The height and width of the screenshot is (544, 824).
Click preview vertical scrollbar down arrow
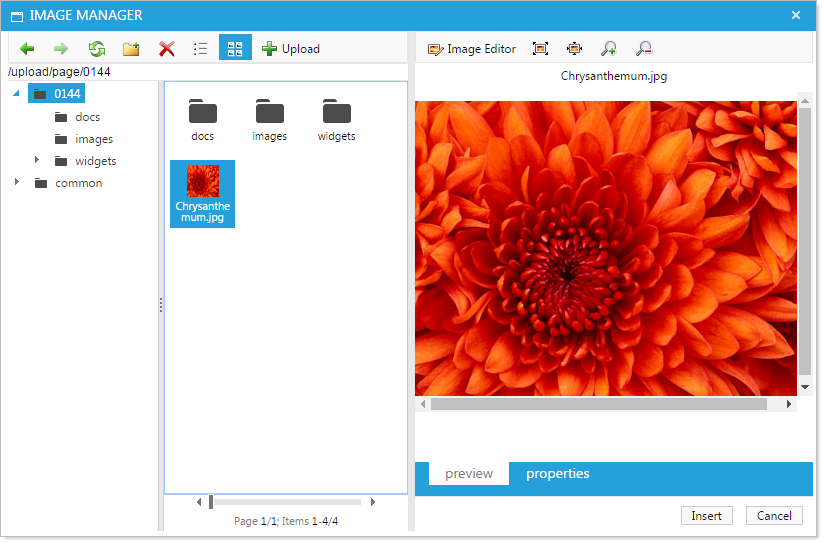[805, 387]
